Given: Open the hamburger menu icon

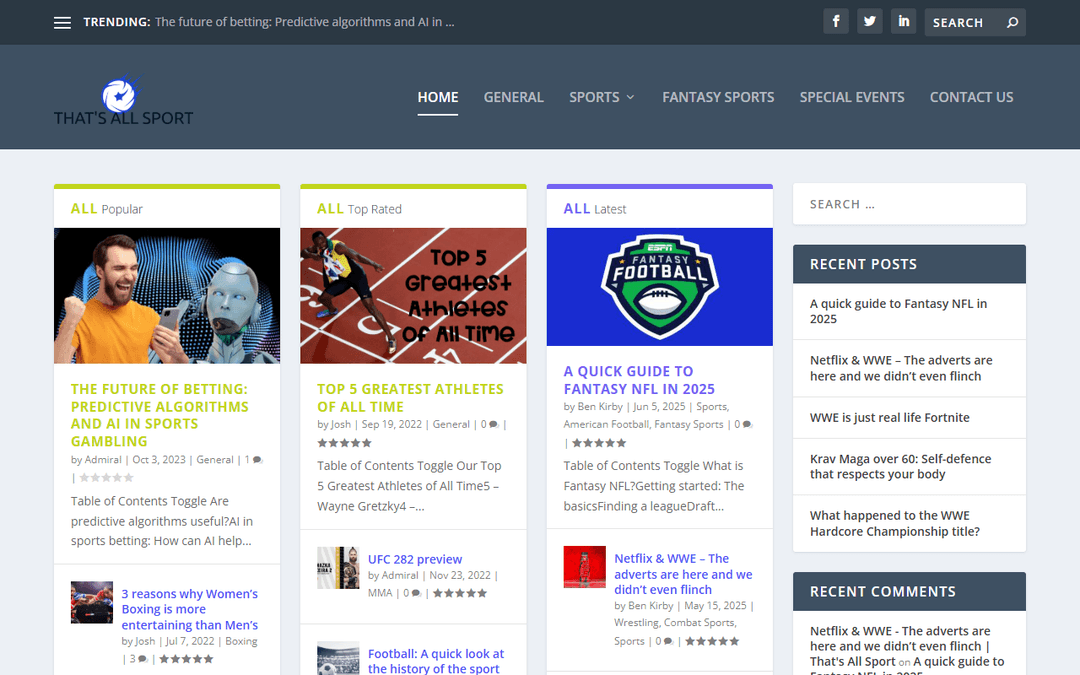Looking at the screenshot, I should (x=62, y=23).
